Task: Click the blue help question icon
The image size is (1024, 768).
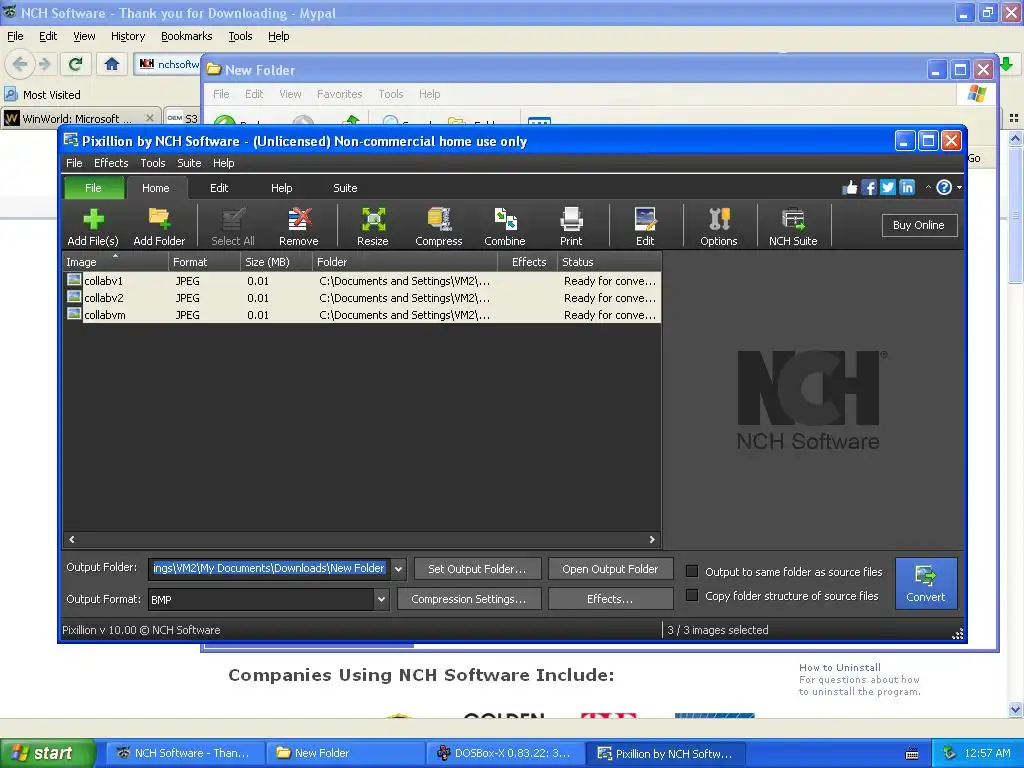Action: coord(944,188)
